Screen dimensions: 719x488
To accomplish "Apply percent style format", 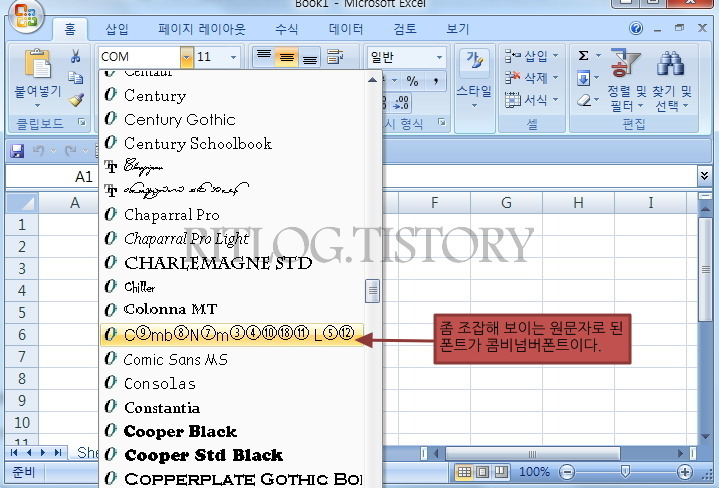I will (x=412, y=81).
